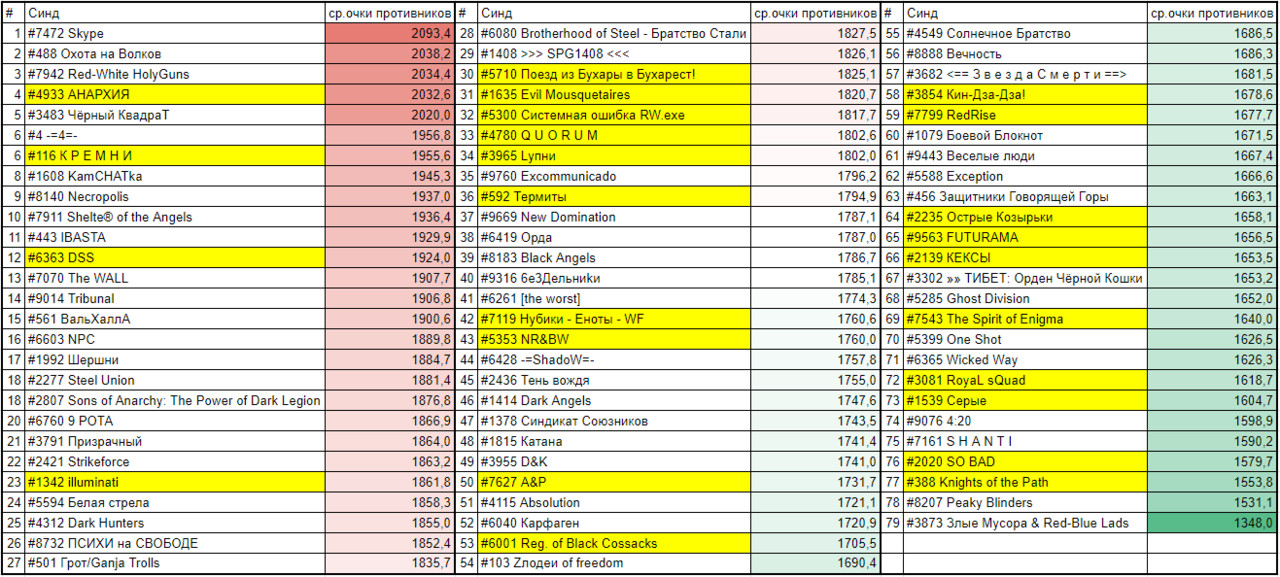This screenshot has width=1280, height=577.
Task: Click '#9760 Excommunicado' cell
Action: click(613, 176)
